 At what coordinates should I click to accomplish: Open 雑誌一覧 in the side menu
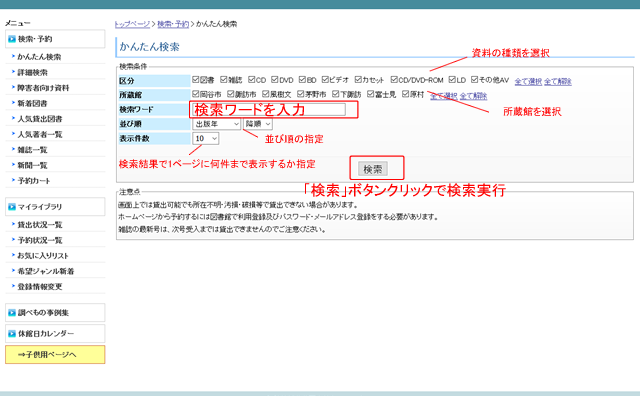coord(33,150)
